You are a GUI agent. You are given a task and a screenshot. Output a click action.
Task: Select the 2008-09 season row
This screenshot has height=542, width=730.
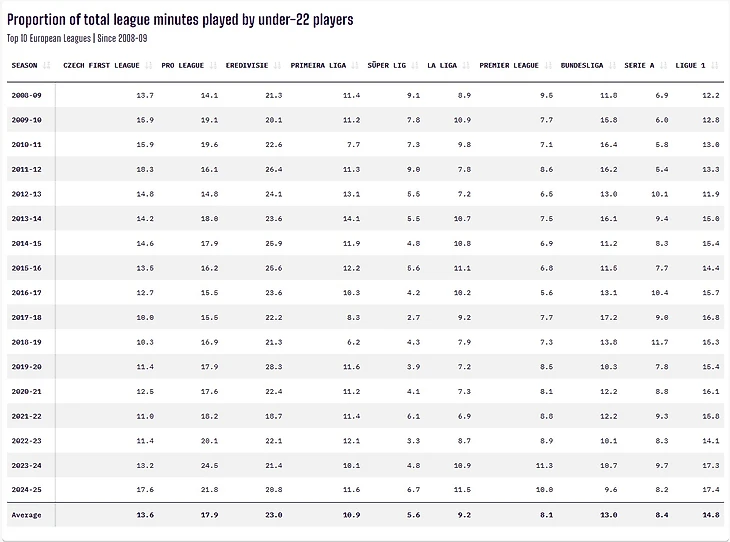[x=365, y=95]
